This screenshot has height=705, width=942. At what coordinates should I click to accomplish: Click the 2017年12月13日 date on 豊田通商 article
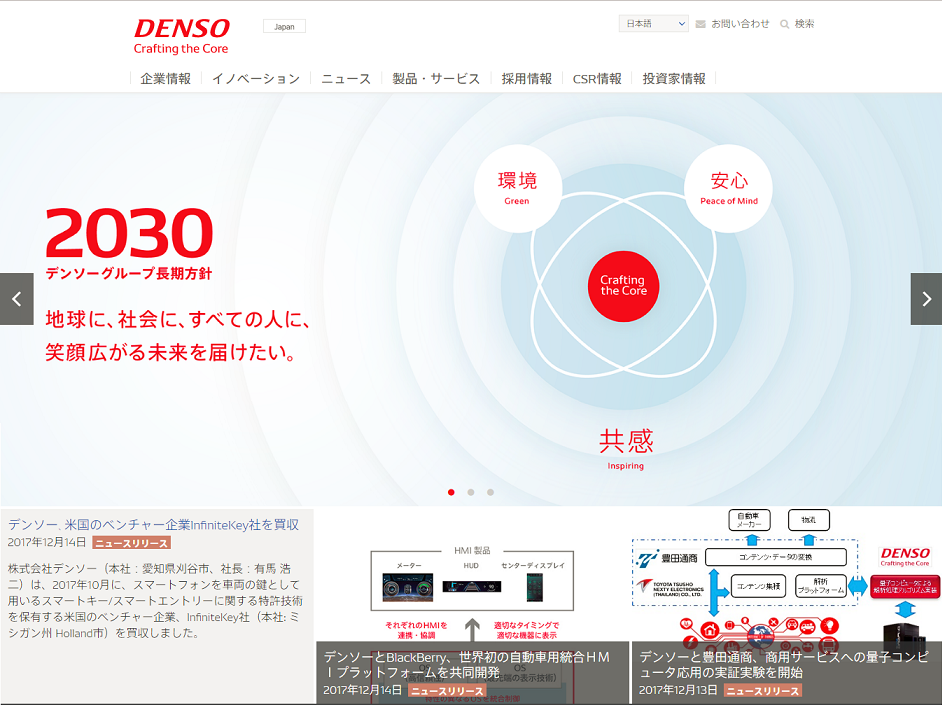[x=678, y=690]
